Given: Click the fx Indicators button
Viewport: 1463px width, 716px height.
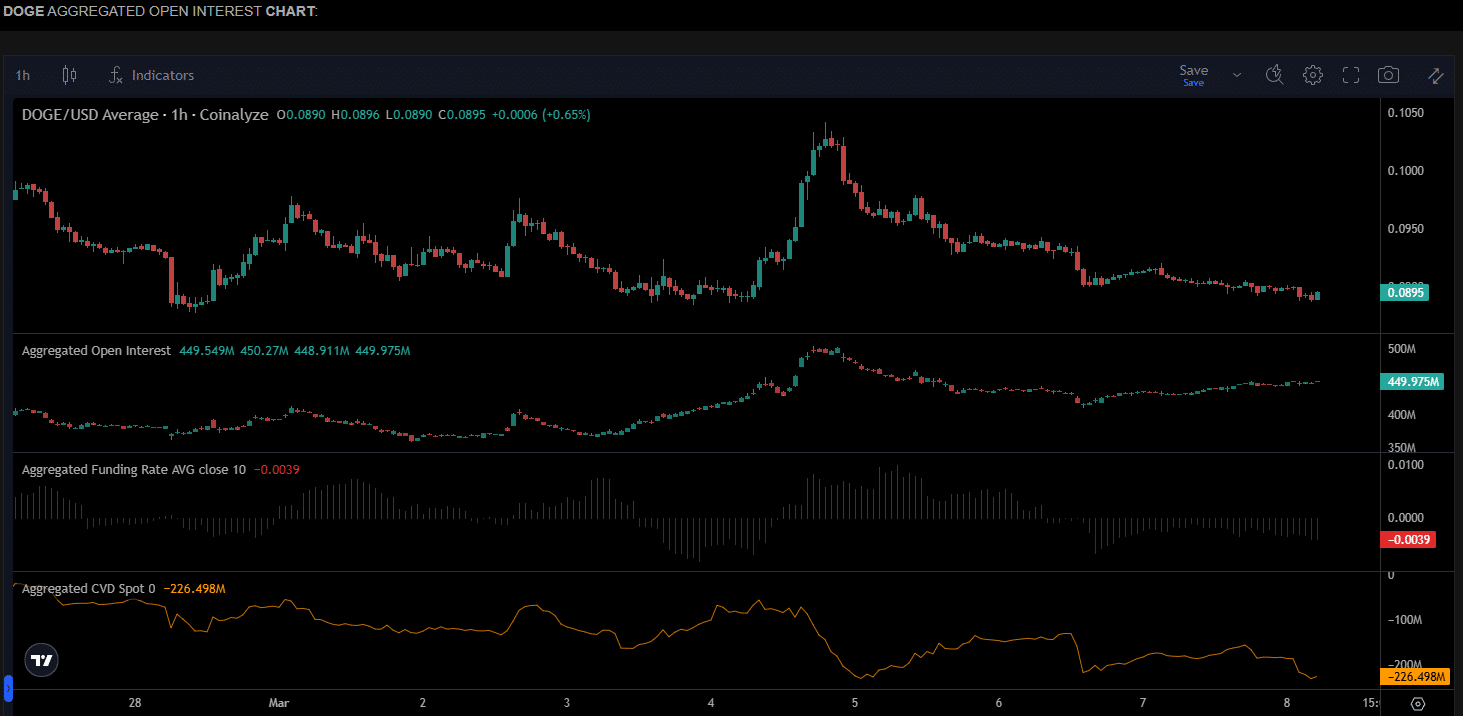Looking at the screenshot, I should pos(152,75).
